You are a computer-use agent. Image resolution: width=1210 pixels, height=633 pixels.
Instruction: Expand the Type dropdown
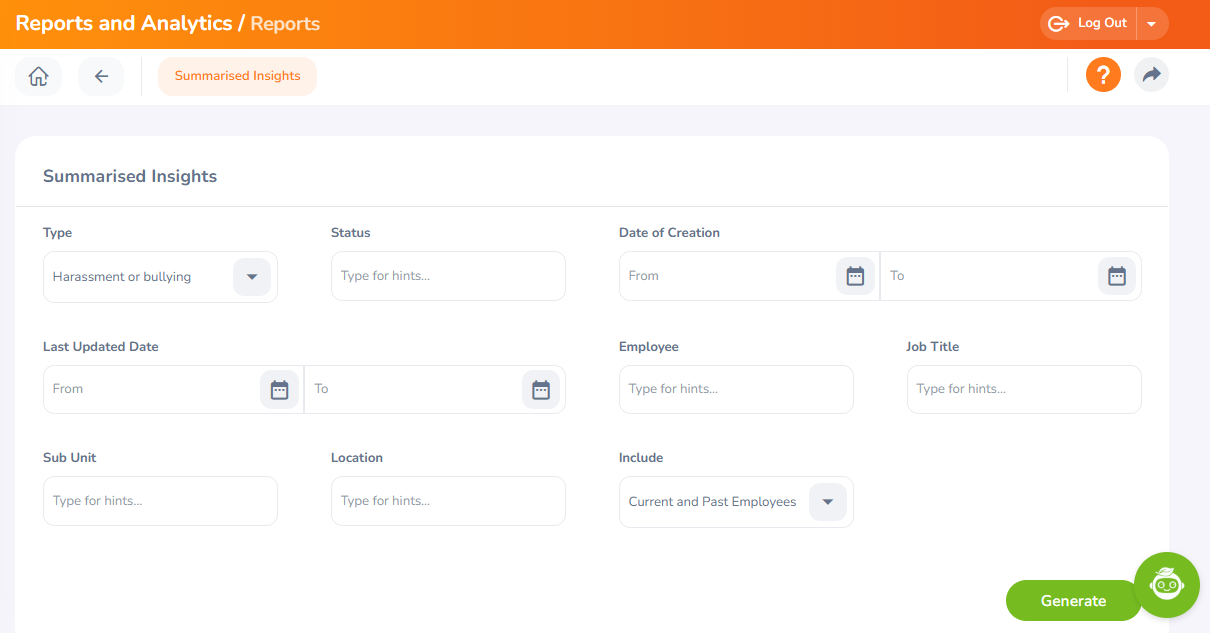coord(252,277)
